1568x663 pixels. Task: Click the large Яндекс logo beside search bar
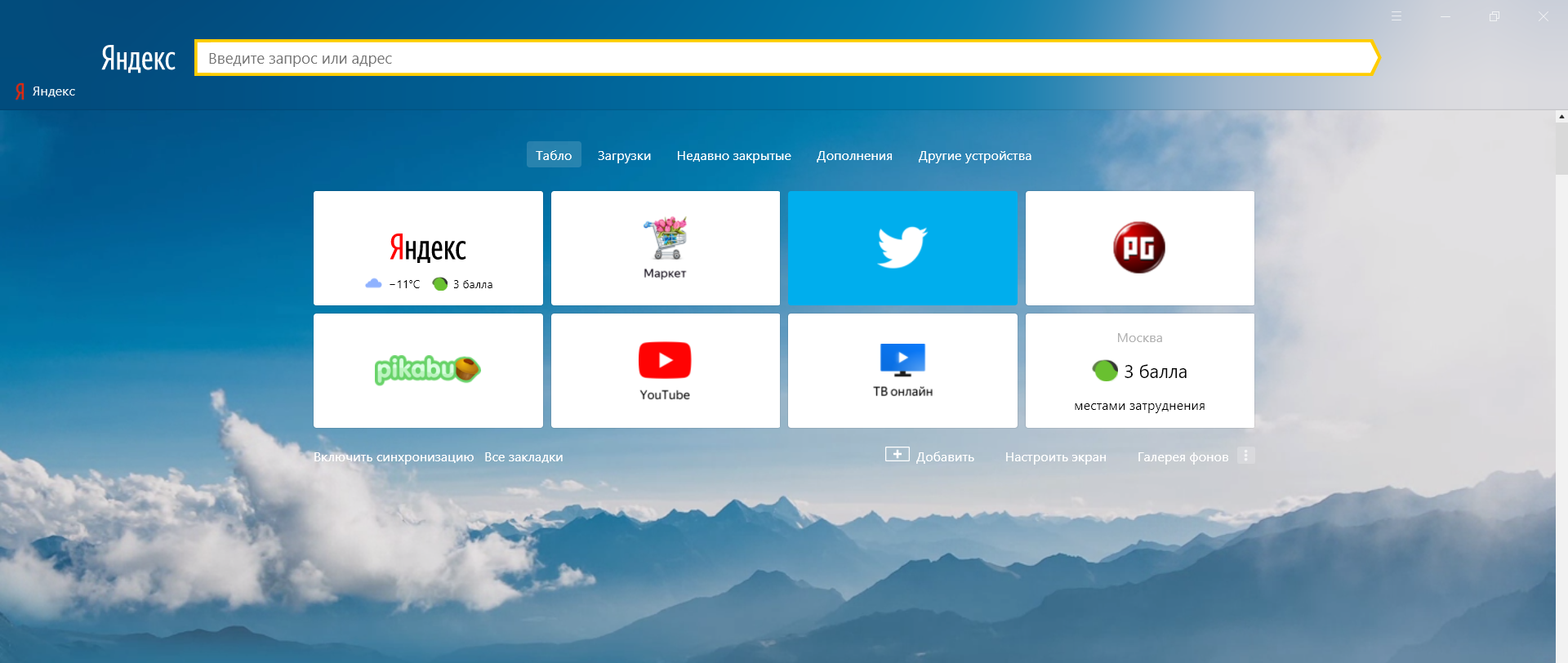138,58
